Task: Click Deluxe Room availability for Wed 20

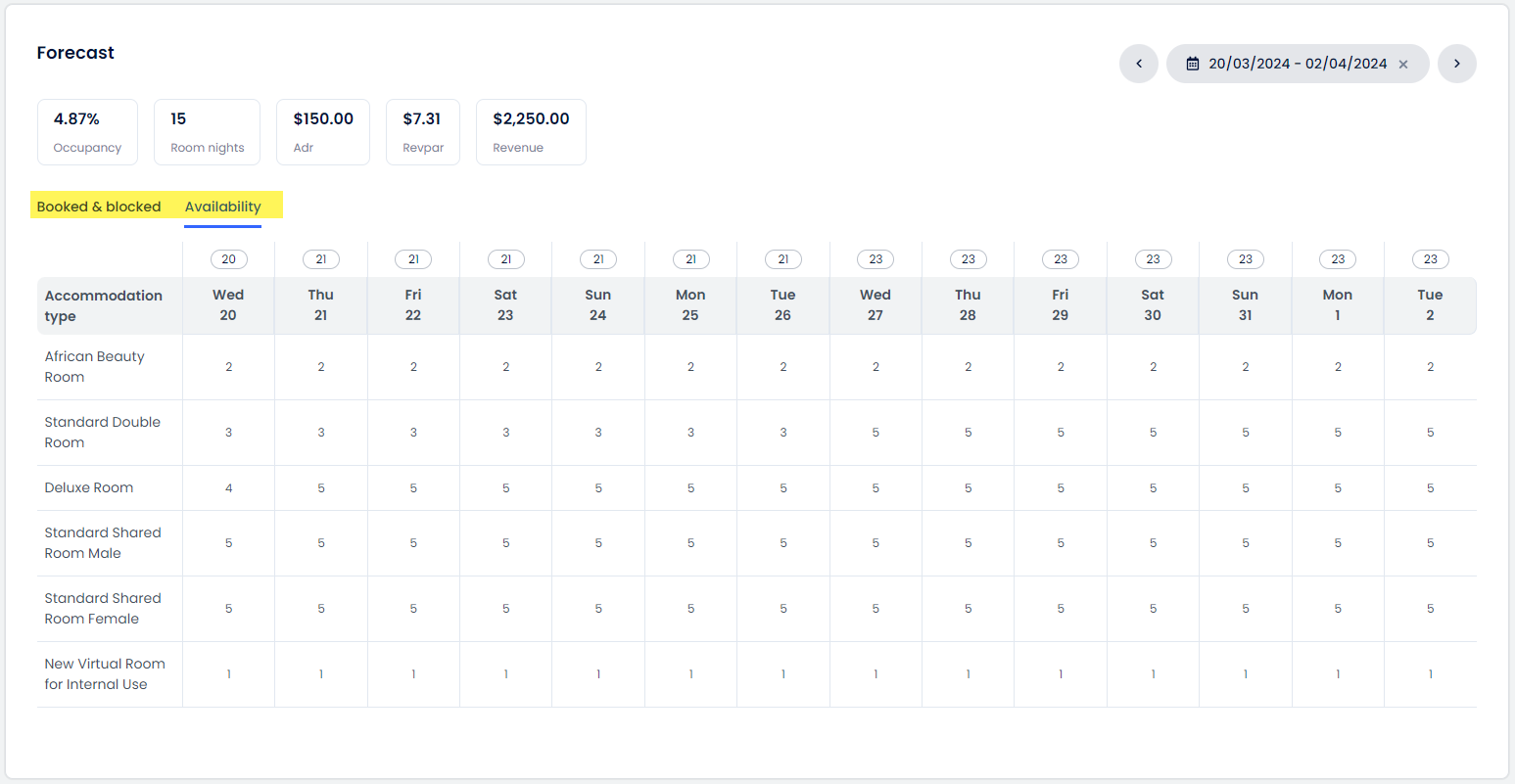Action: [x=228, y=487]
